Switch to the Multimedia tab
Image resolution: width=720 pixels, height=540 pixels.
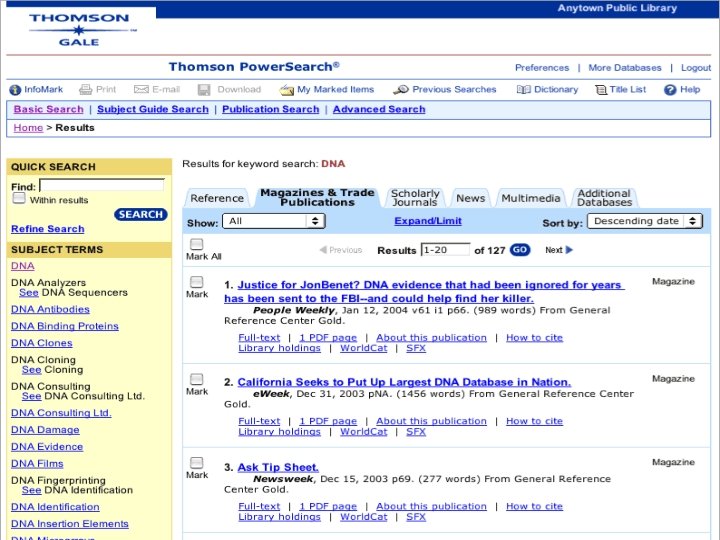pyautogui.click(x=530, y=198)
